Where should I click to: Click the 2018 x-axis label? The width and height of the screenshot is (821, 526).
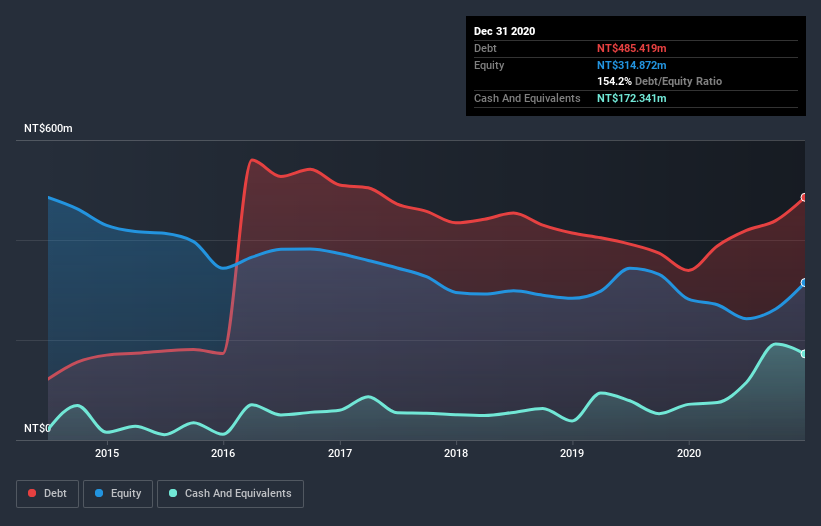coord(456,453)
